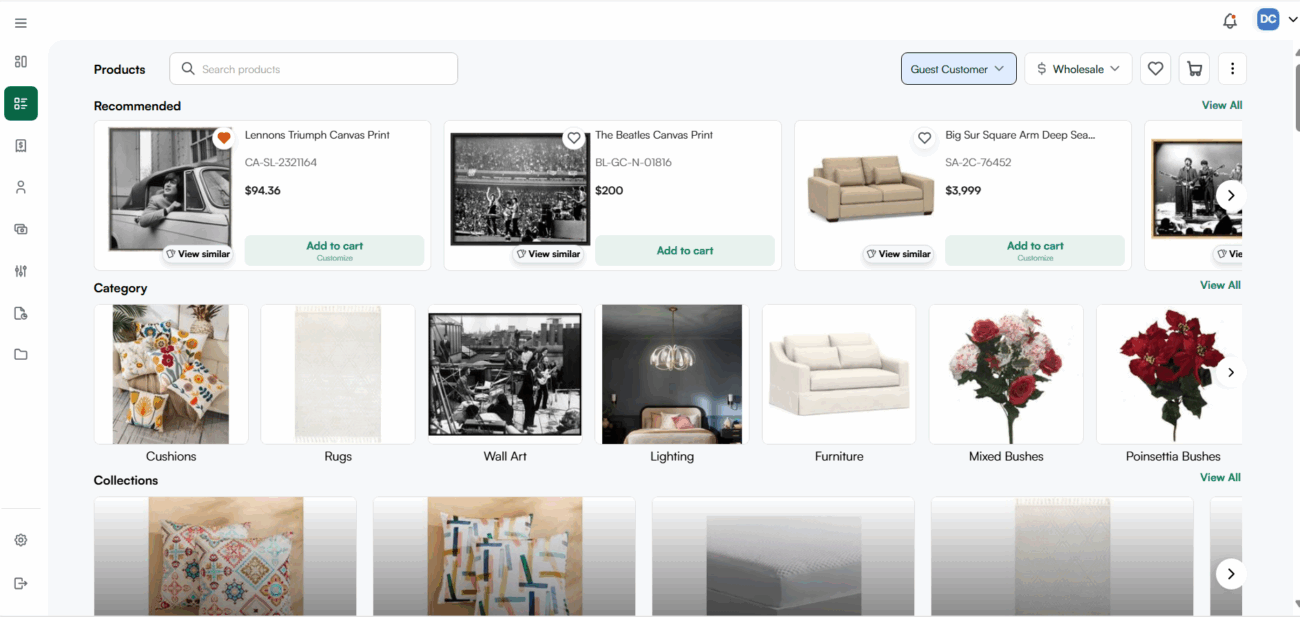Open the Wholesale pricing dropdown
The height and width of the screenshot is (617, 1300).
coord(1078,69)
